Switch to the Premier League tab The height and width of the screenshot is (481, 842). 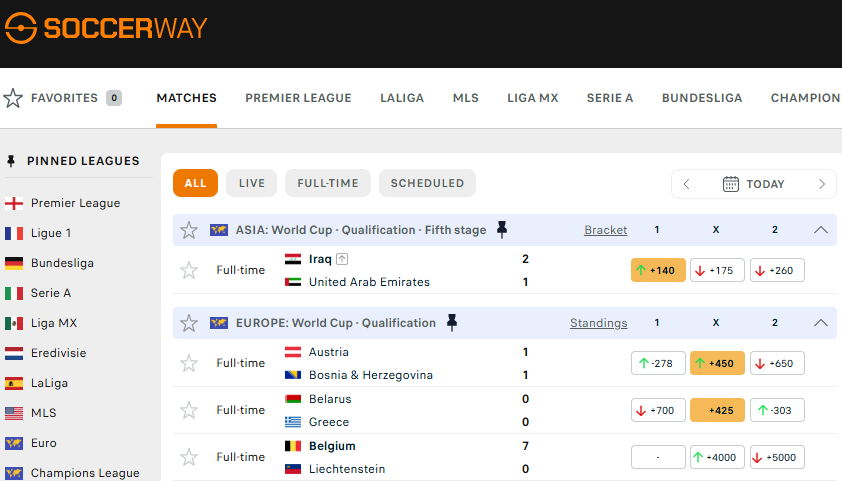click(x=298, y=98)
